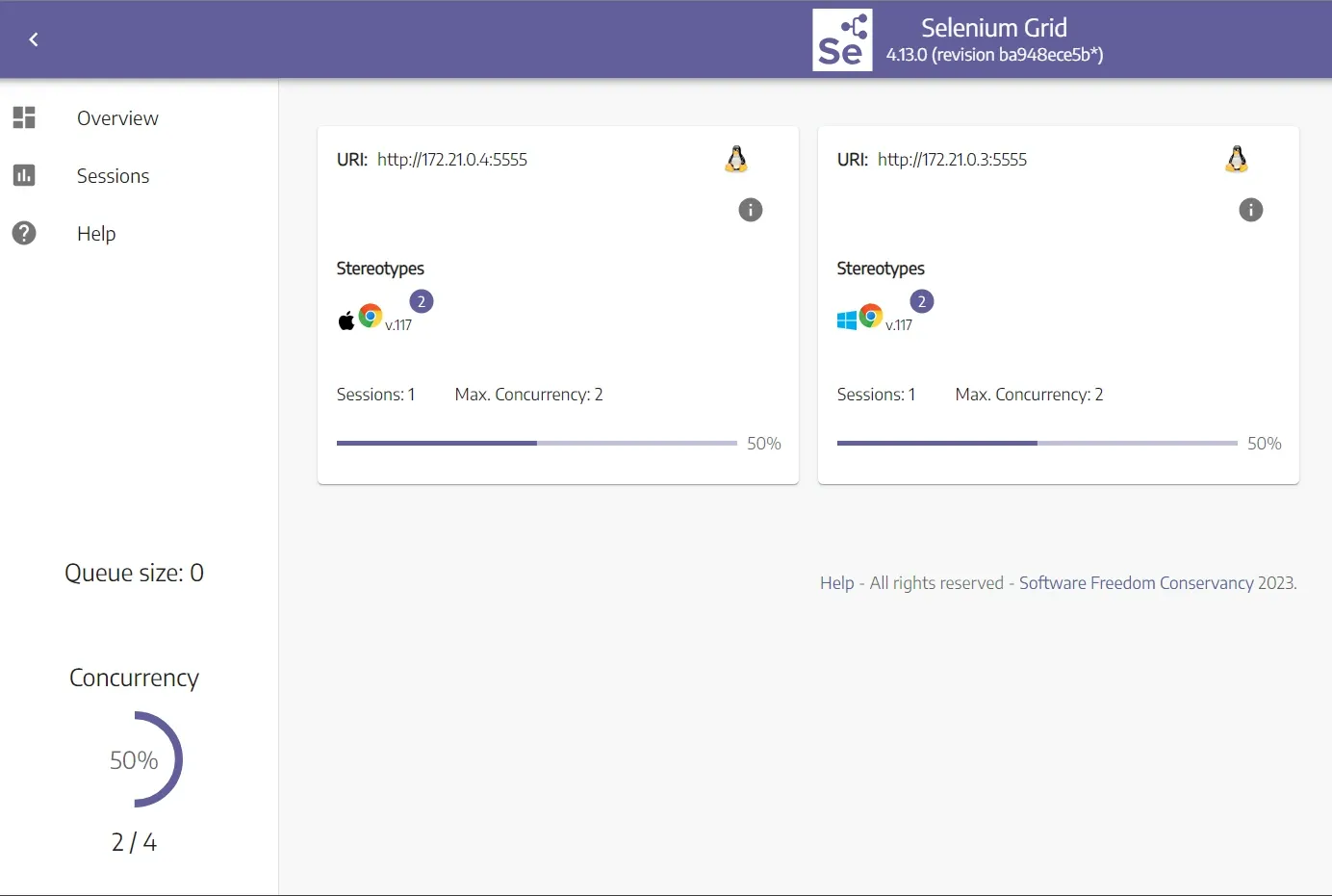1332x896 pixels.
Task: Open the Help link in the footer
Action: tap(836, 582)
